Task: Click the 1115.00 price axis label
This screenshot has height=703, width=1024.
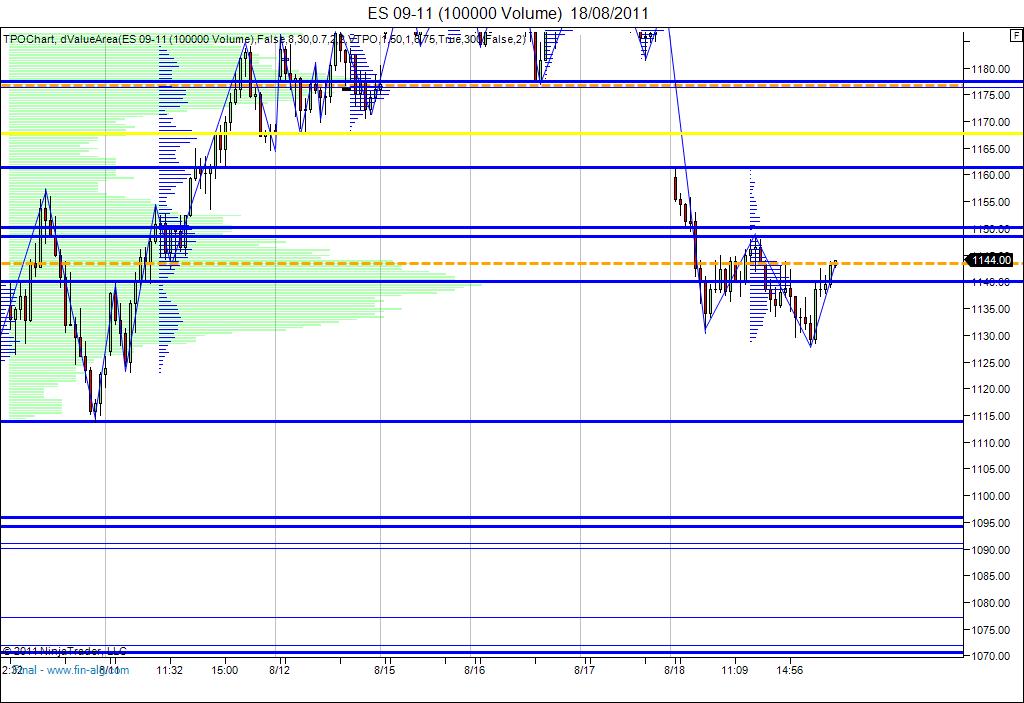Action: click(x=991, y=416)
